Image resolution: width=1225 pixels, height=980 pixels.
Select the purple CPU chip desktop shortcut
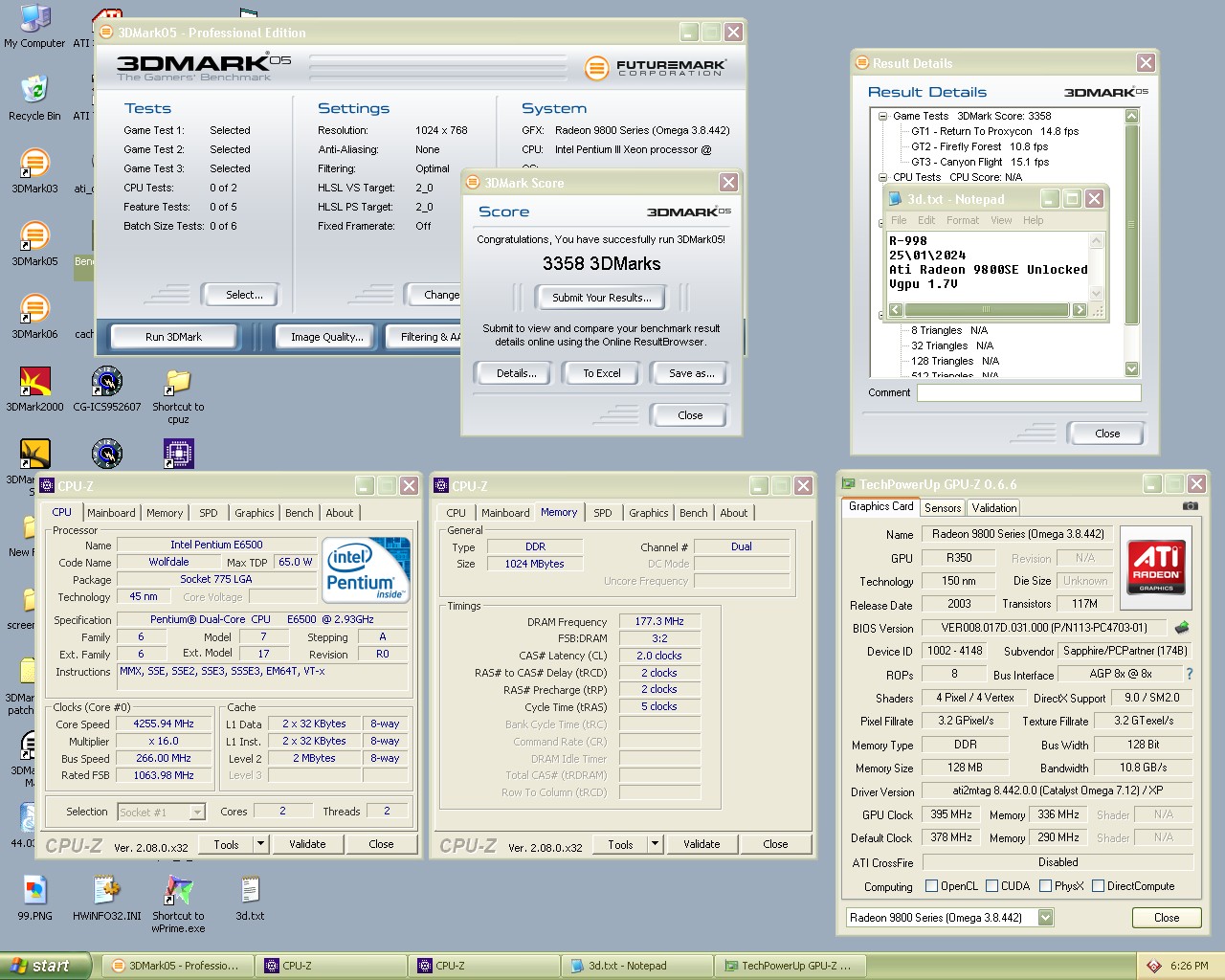pos(178,453)
